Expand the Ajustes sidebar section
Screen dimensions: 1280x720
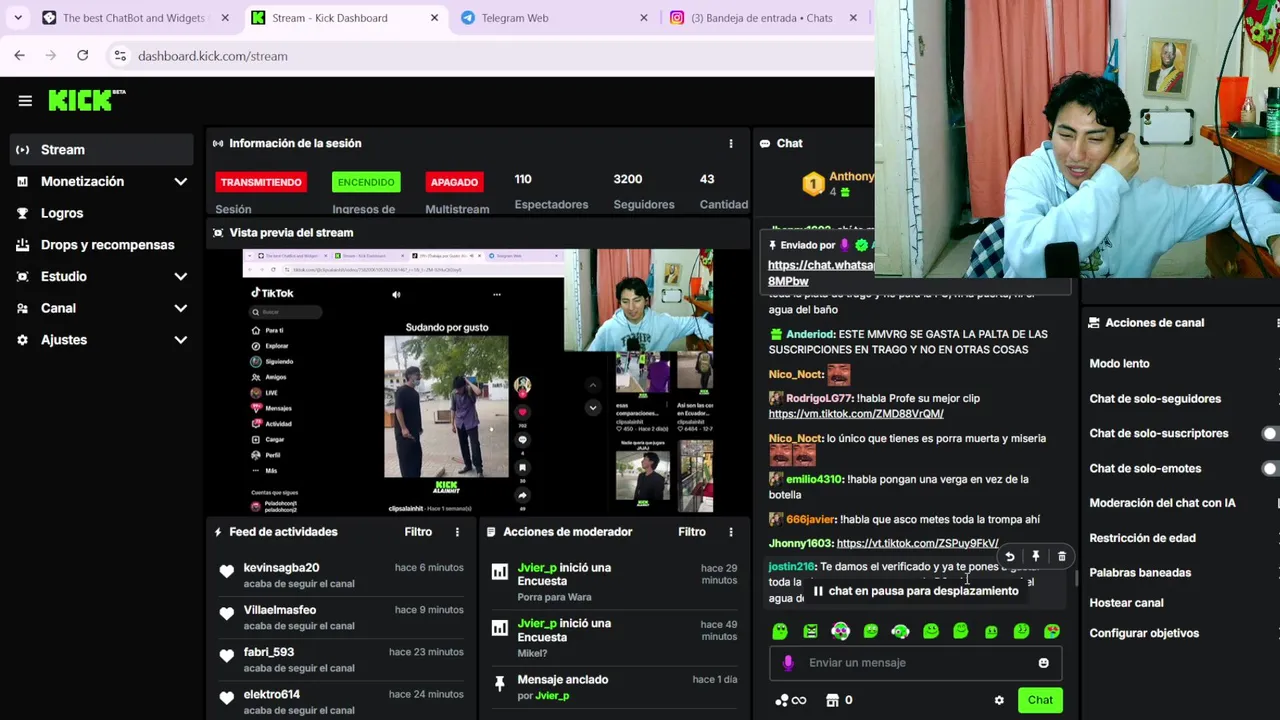pos(181,340)
